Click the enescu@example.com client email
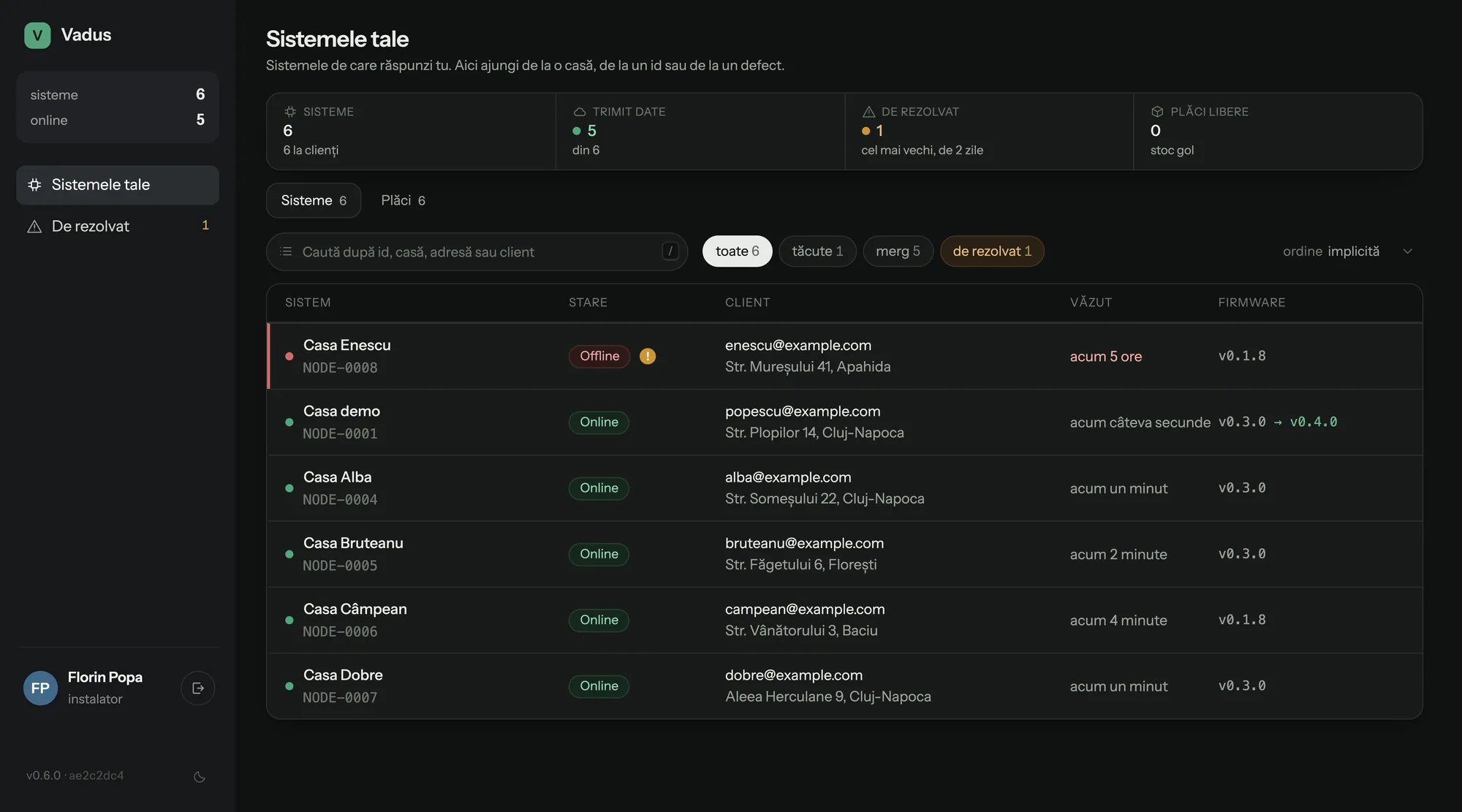1462x812 pixels. coord(798,345)
